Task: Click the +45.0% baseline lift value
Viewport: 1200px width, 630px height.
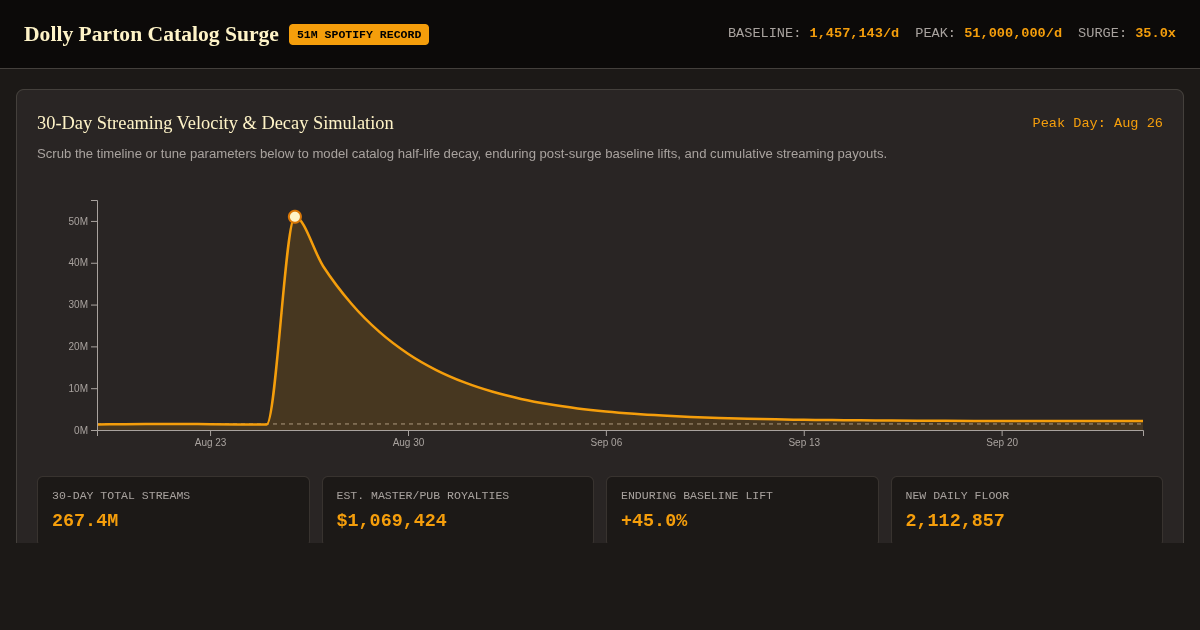Action: click(x=654, y=521)
